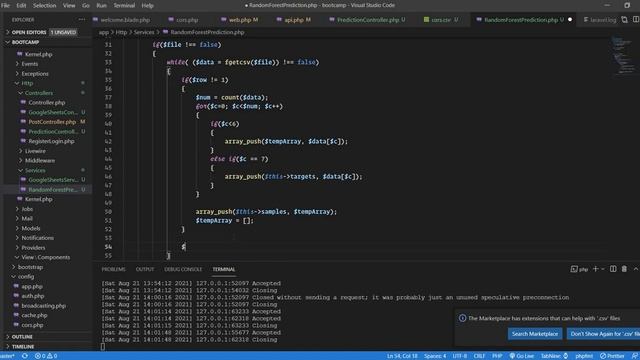Viewport: 640px width, 360px height.
Task: Click the Http breadcrumb segment
Action: (x=121, y=32)
